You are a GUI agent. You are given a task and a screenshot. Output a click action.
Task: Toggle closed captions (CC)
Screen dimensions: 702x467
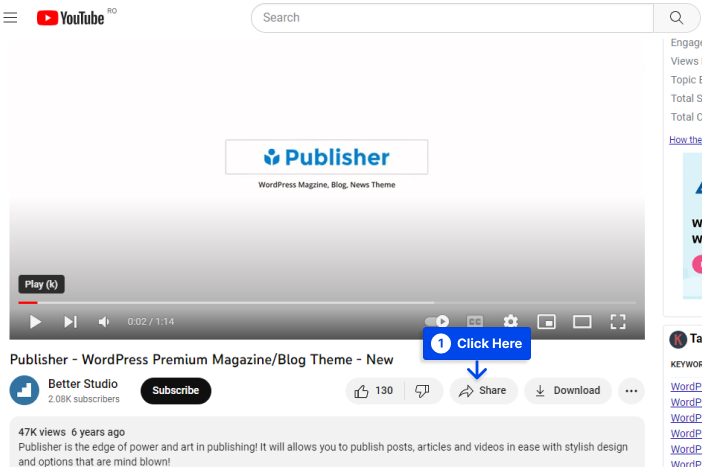[x=475, y=321]
